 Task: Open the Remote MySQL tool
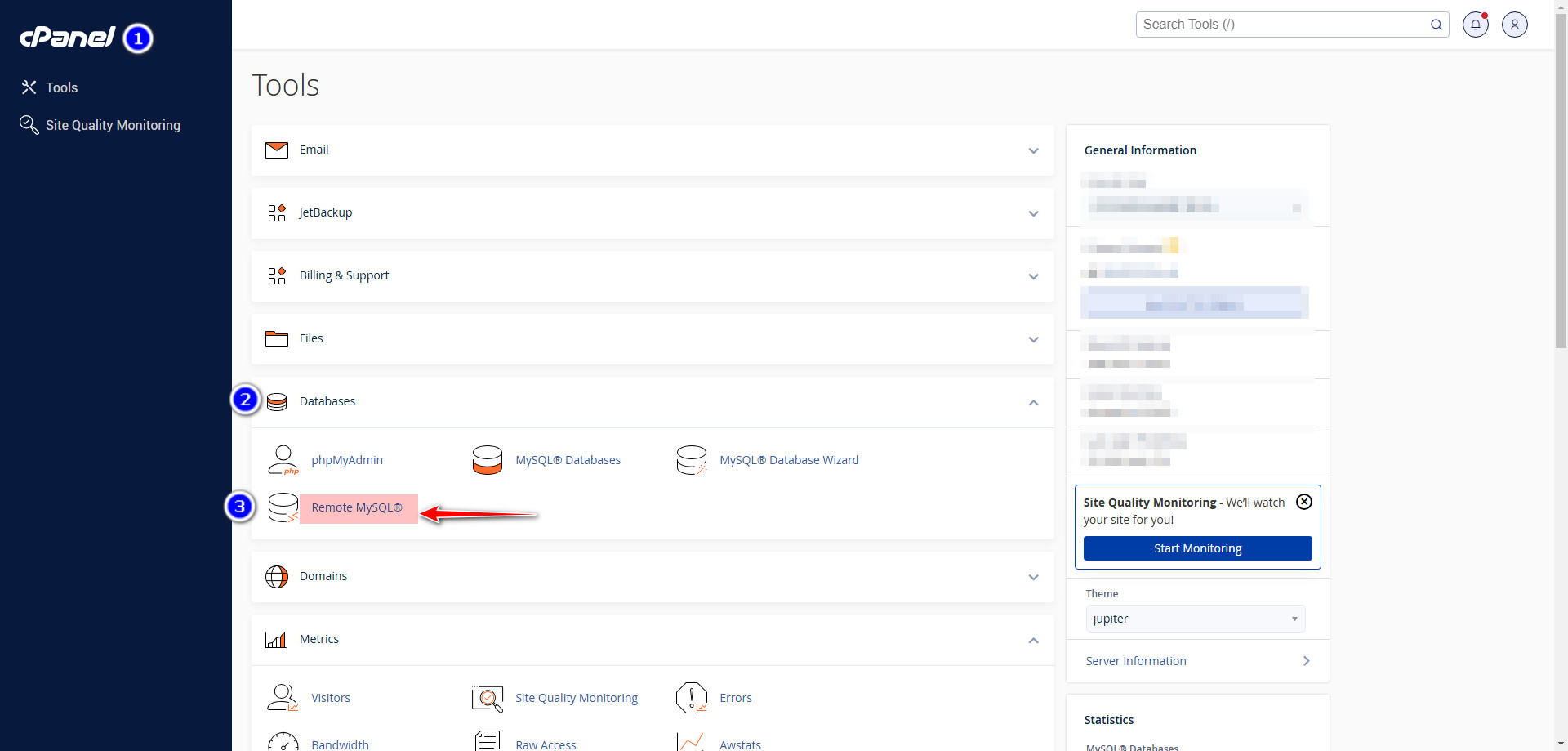[357, 507]
